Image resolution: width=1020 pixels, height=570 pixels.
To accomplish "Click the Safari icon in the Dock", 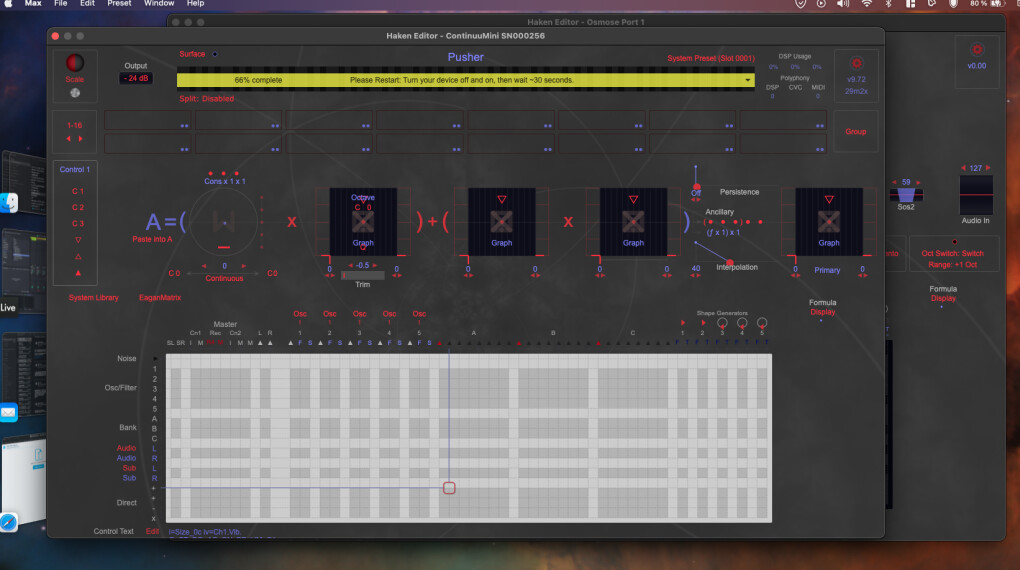I will [x=8, y=522].
